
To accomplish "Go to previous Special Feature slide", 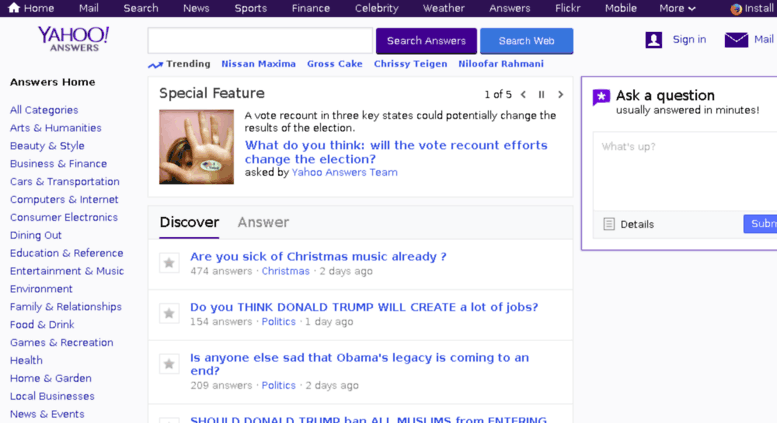I will (x=523, y=94).
